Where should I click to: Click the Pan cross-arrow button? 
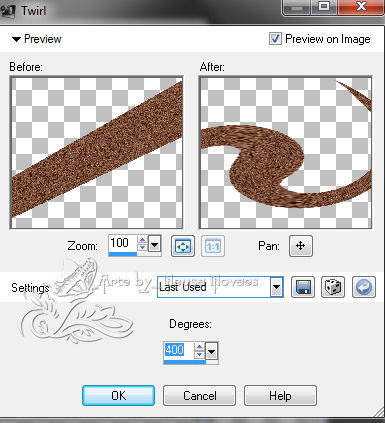tap(301, 246)
